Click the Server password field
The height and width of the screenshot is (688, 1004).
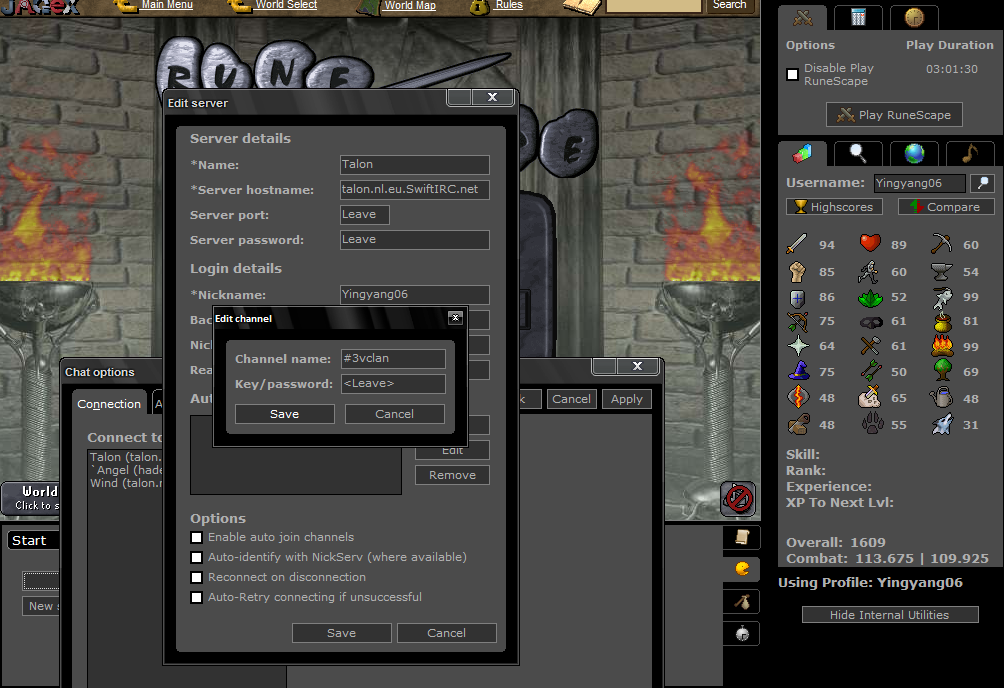[x=414, y=240]
